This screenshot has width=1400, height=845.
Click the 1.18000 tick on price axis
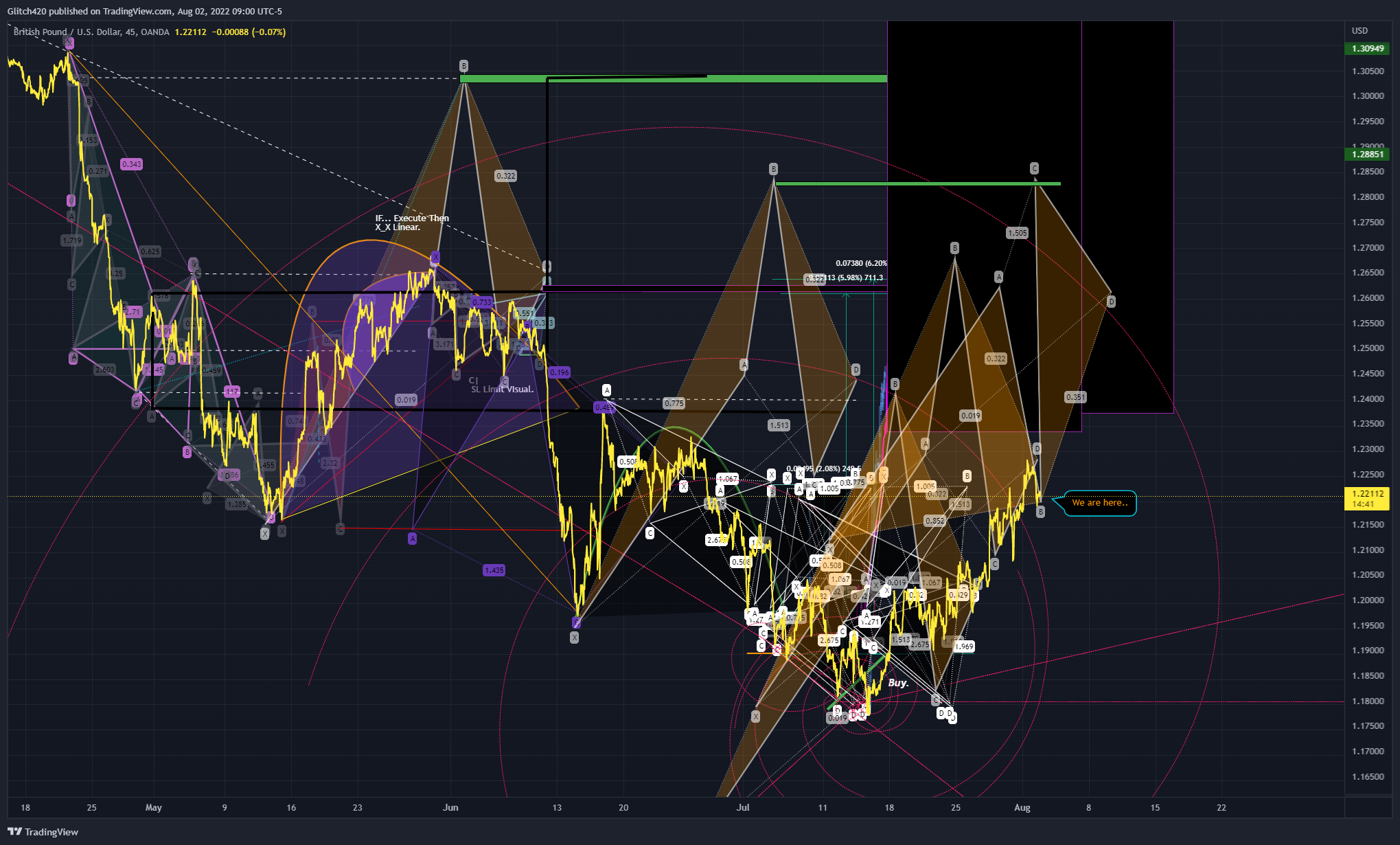pos(1368,701)
